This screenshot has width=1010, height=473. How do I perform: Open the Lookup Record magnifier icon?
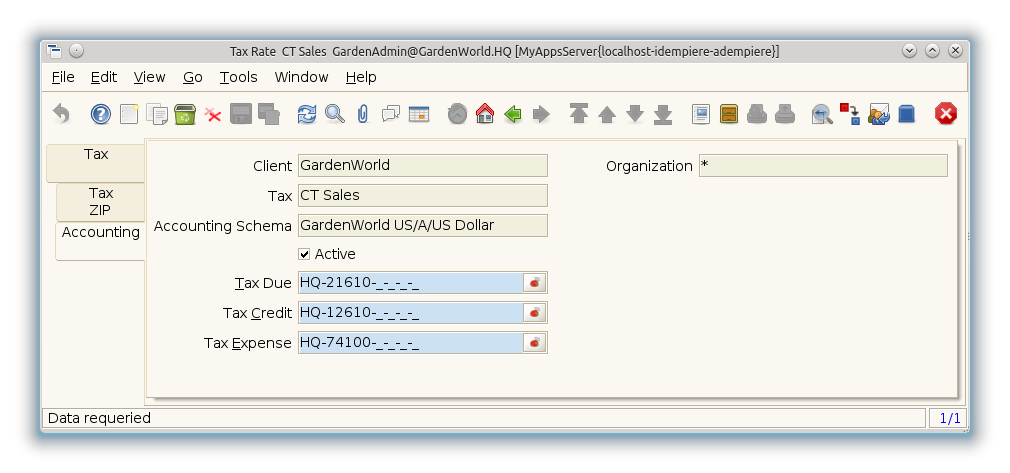click(x=334, y=114)
